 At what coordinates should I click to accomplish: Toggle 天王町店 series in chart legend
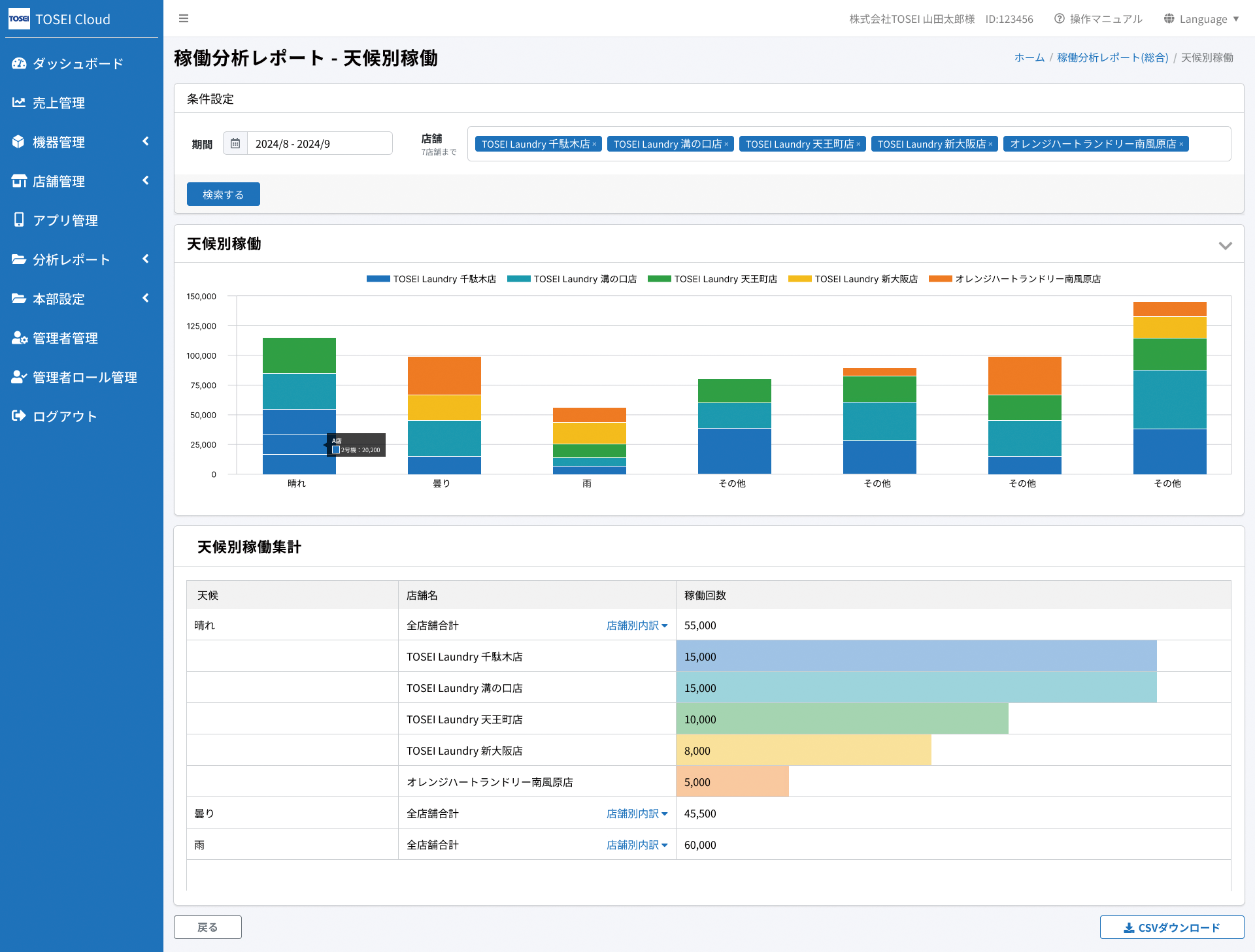712,279
